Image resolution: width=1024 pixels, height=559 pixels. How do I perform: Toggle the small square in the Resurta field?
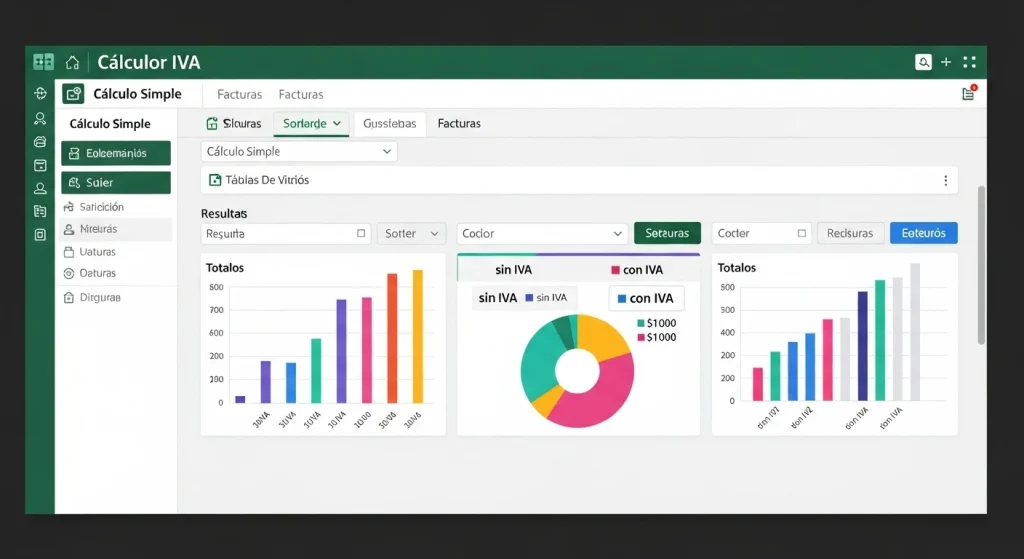click(x=361, y=233)
